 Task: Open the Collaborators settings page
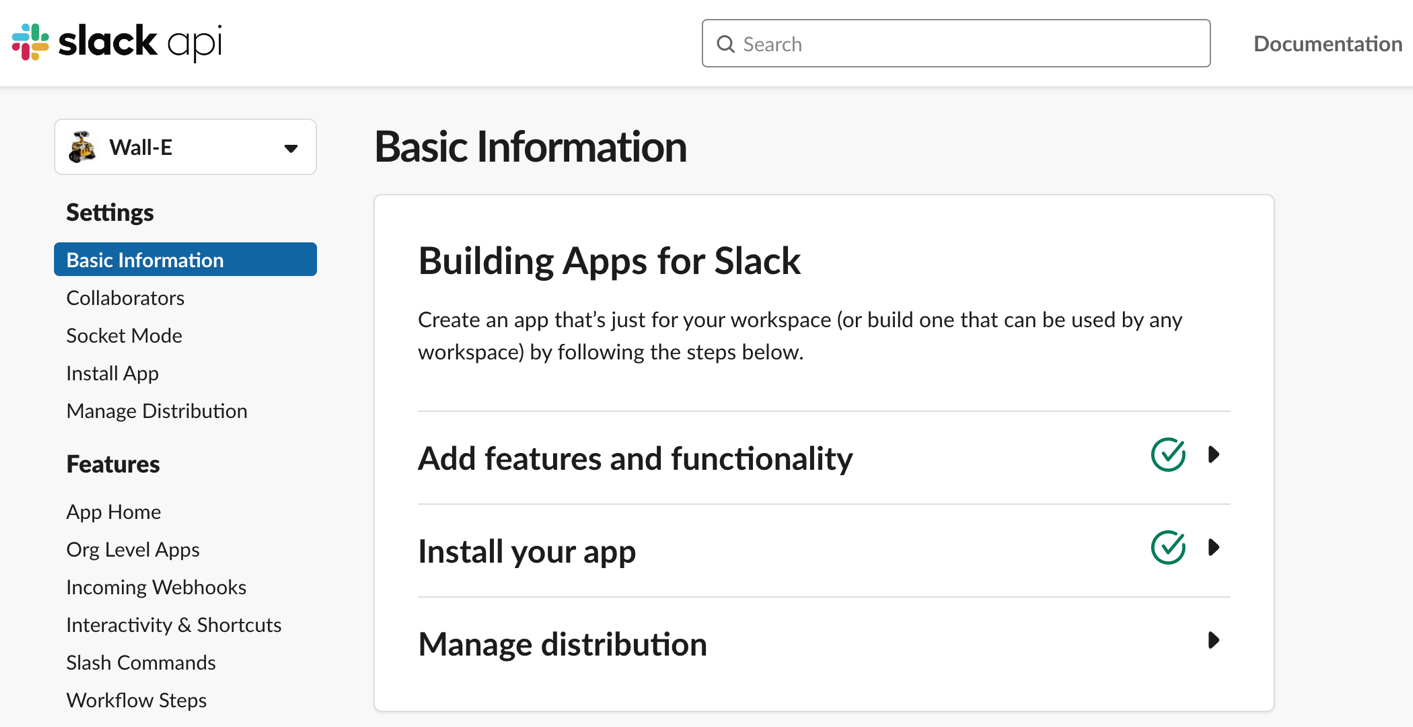tap(125, 298)
